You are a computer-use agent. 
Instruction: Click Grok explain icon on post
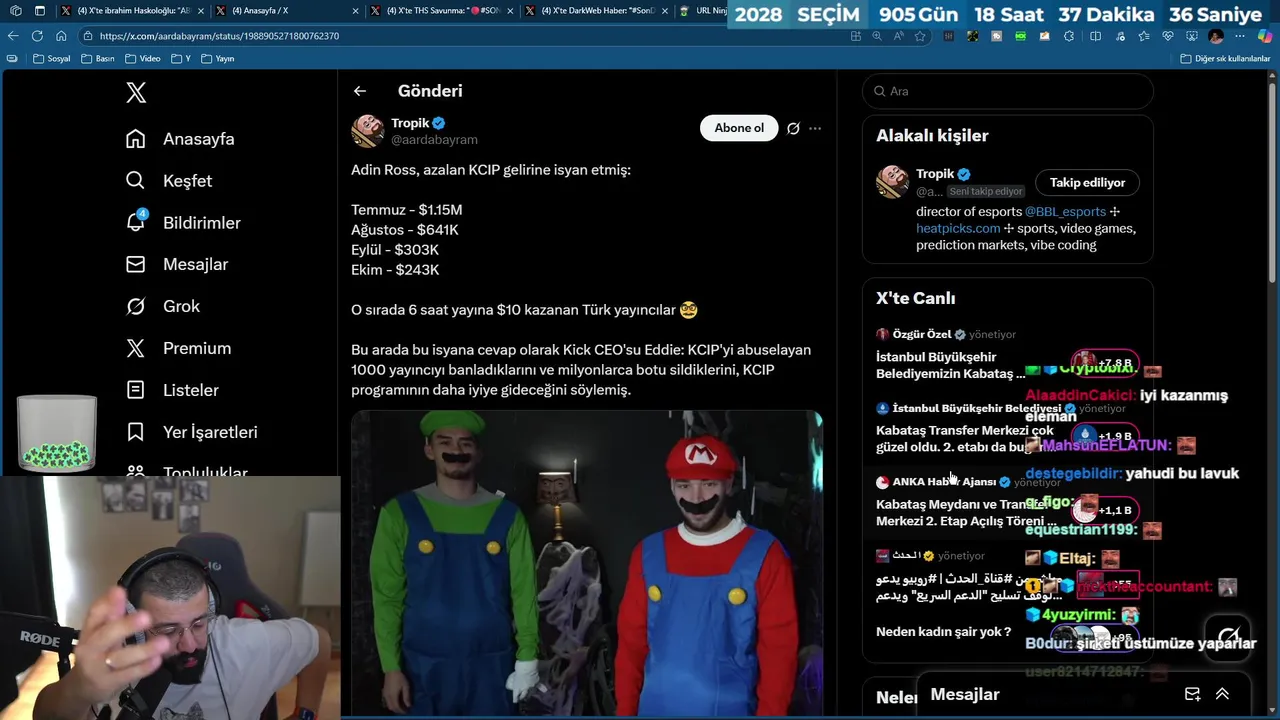click(x=793, y=128)
